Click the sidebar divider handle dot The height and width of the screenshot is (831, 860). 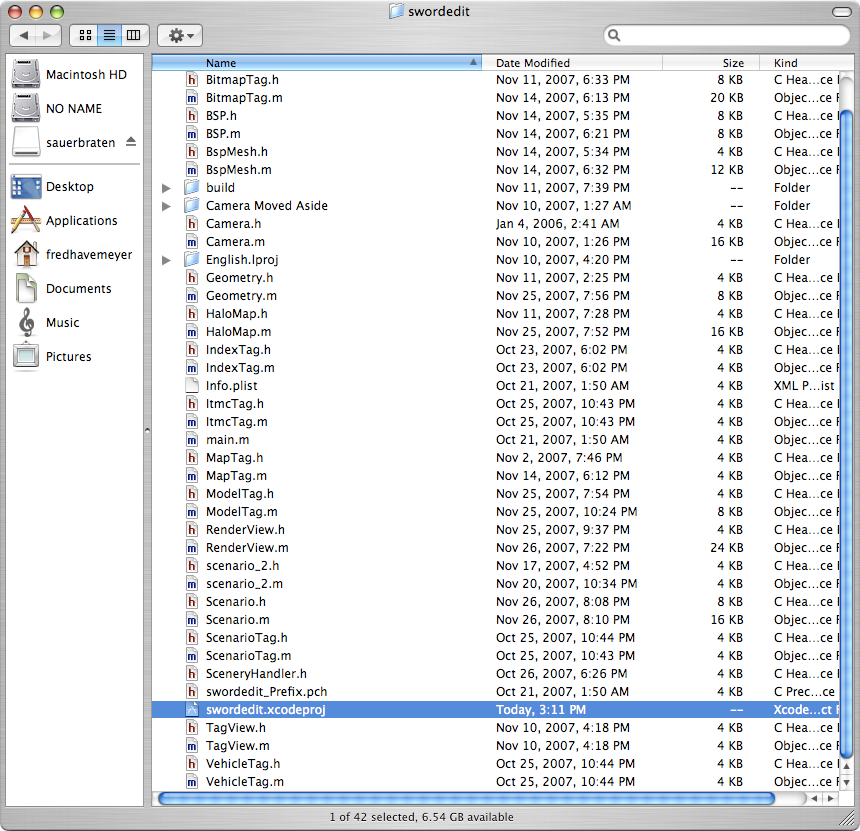point(147,431)
